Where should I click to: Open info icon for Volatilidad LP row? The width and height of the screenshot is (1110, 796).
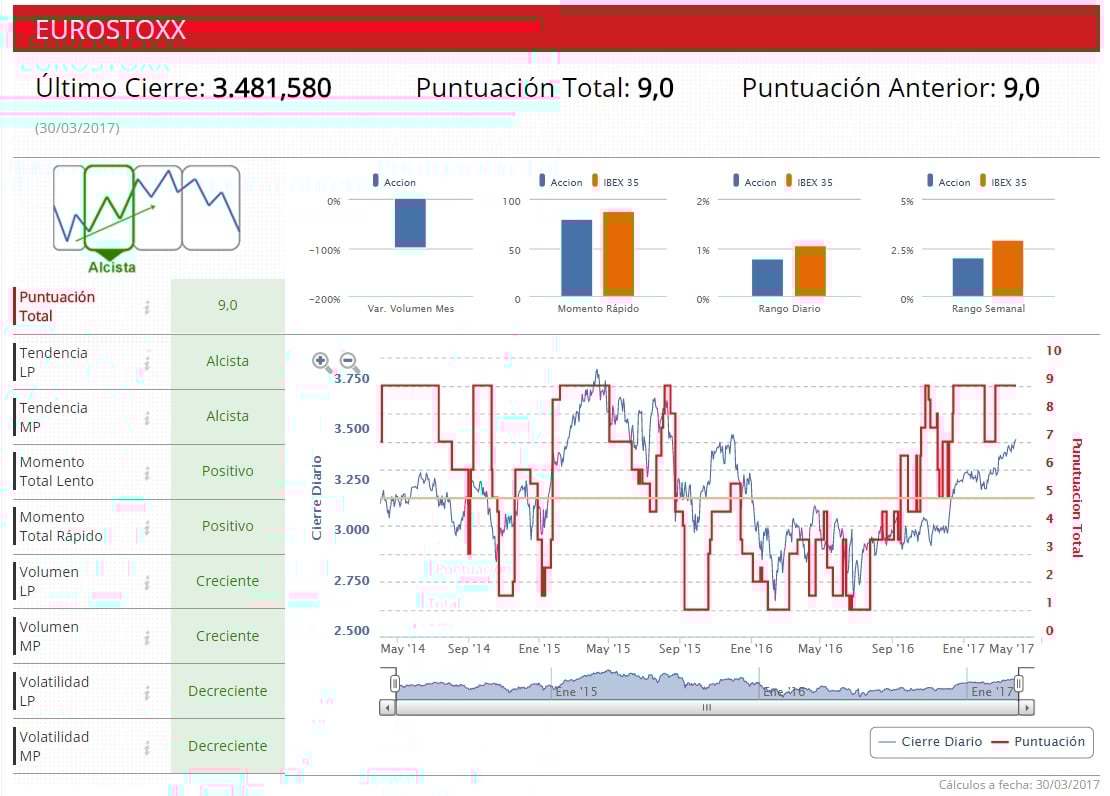(x=147, y=692)
